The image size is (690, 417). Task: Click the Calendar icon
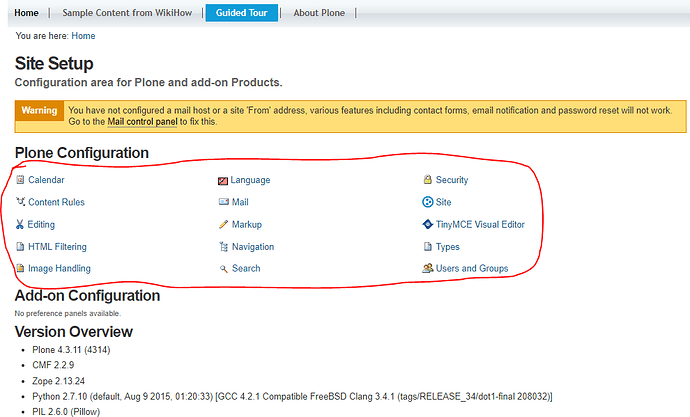(x=20, y=179)
